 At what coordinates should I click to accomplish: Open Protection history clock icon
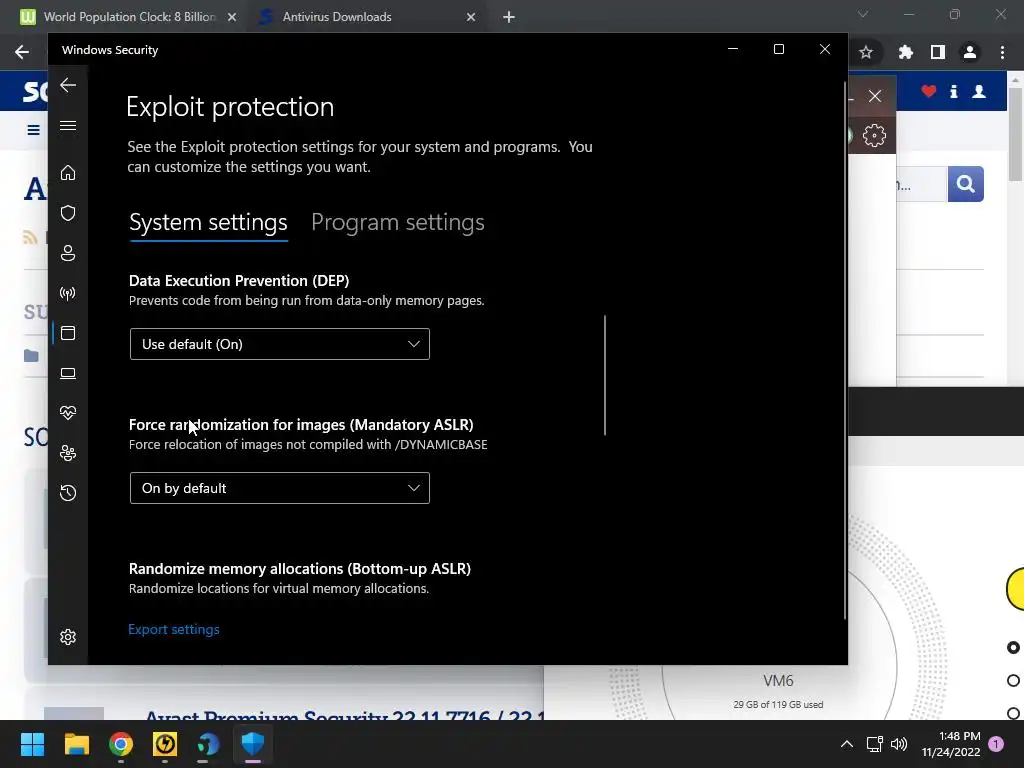[x=68, y=492]
